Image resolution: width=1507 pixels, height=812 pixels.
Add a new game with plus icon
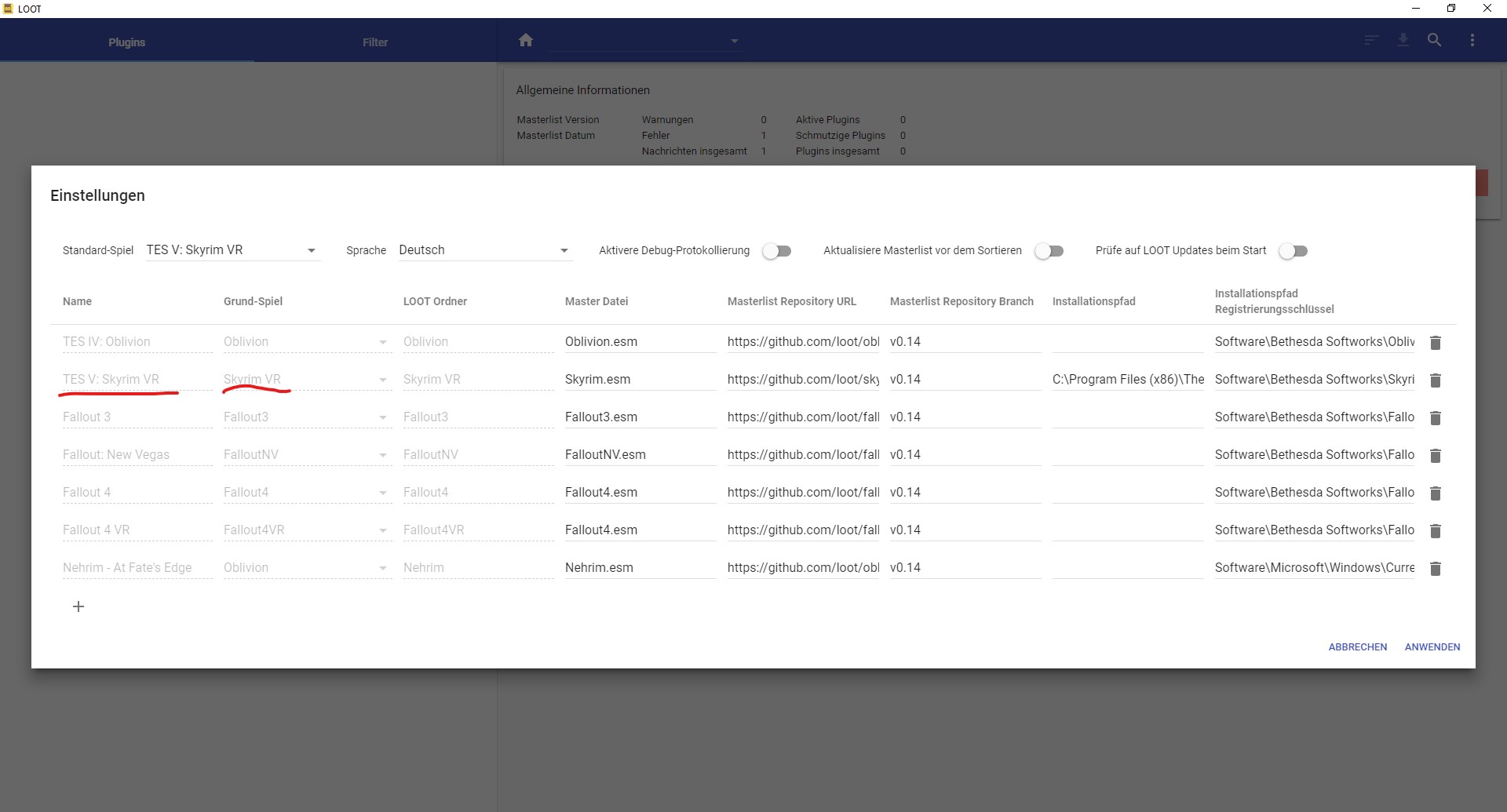coord(78,606)
